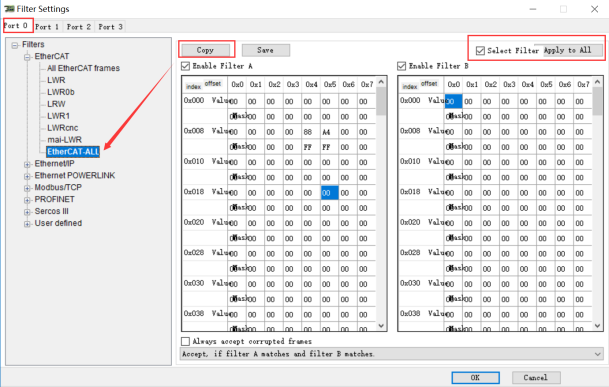Expand the Modbus/TCP tree node
609x387 pixels.
27,188
